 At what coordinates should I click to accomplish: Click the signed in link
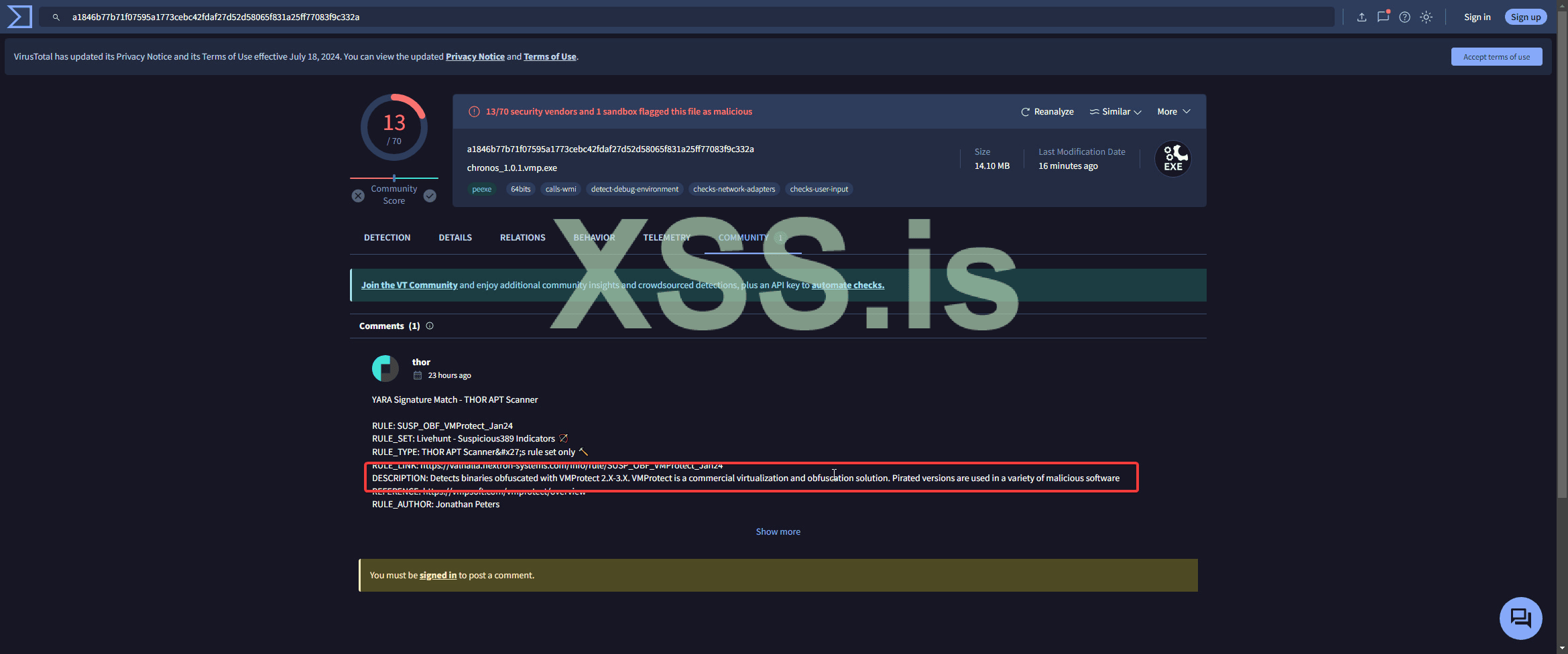tap(438, 576)
